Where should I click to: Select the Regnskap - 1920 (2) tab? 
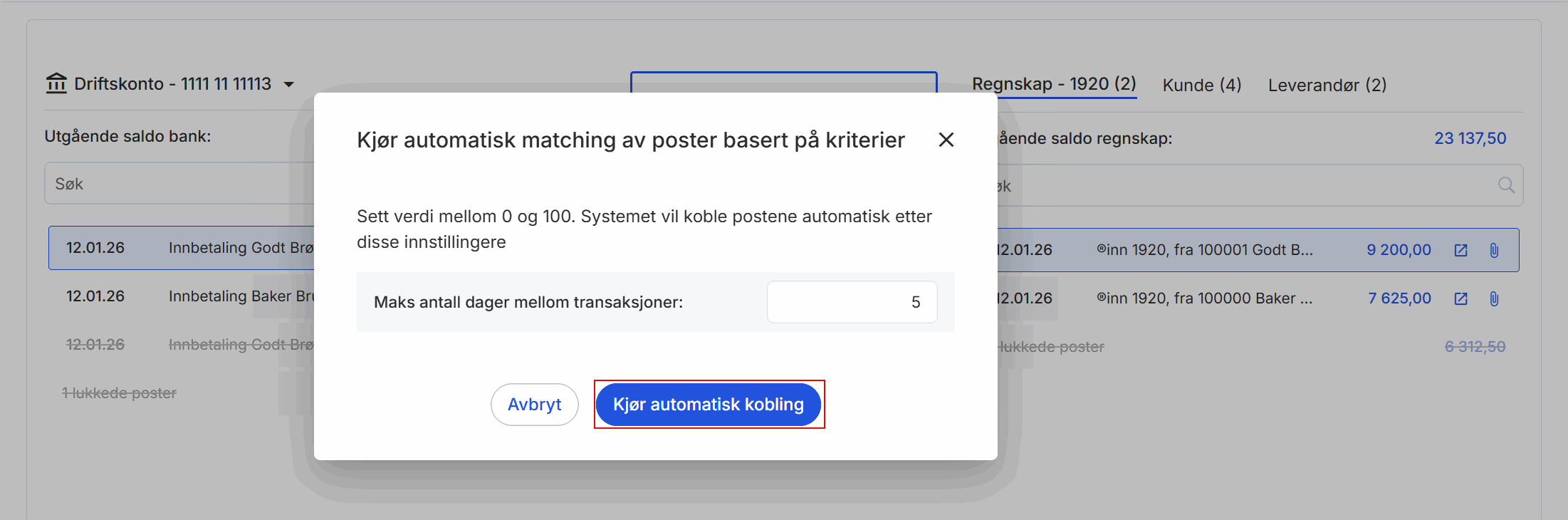[x=1053, y=84]
